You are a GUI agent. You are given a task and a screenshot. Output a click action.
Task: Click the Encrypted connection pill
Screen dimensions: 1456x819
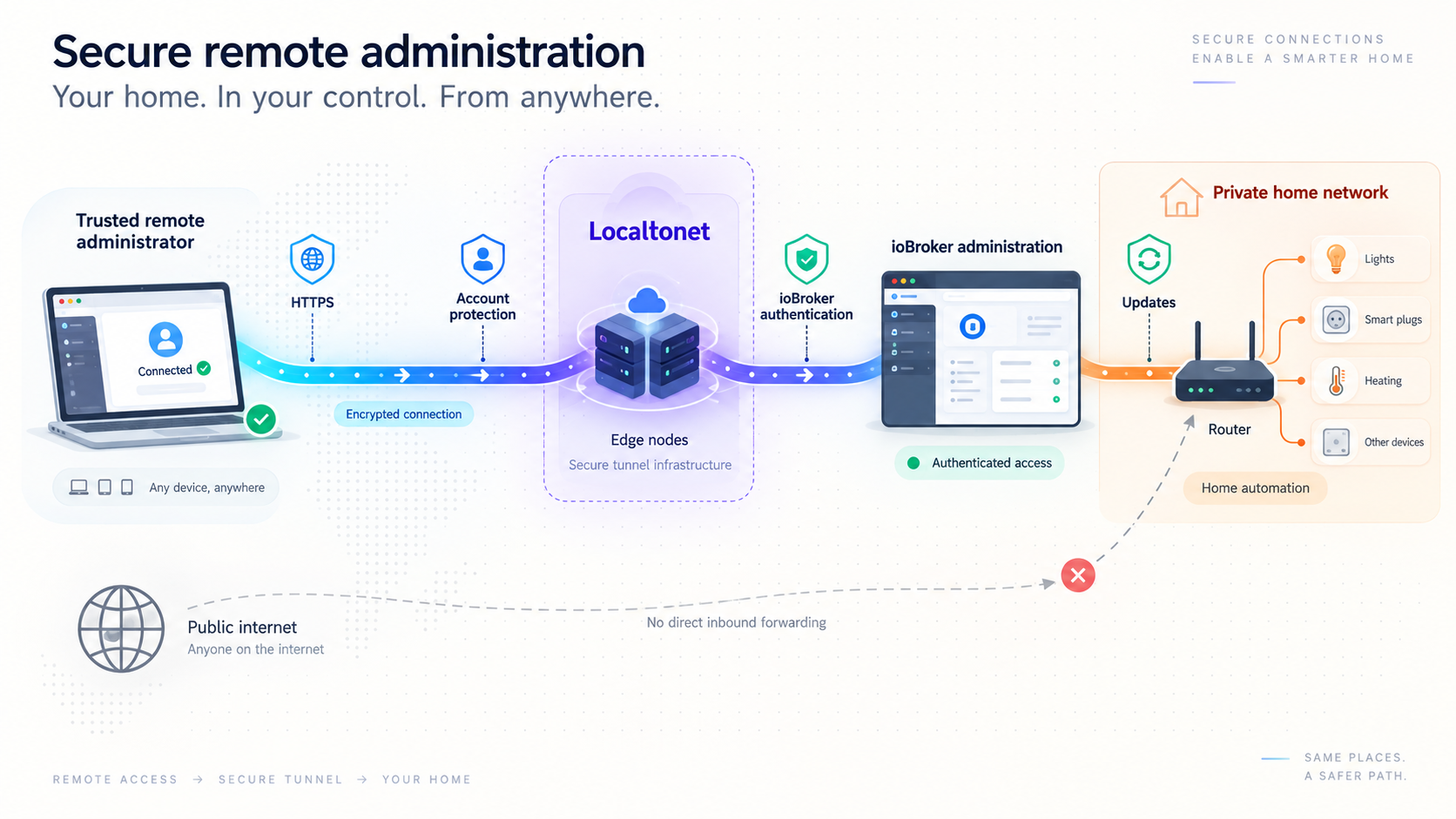[403, 414]
